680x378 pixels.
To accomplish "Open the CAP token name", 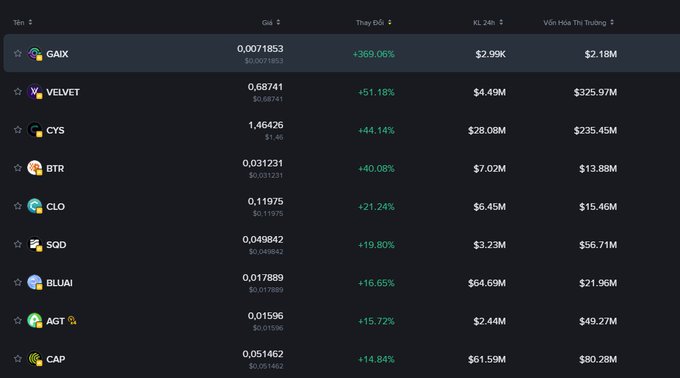I will 56,359.
